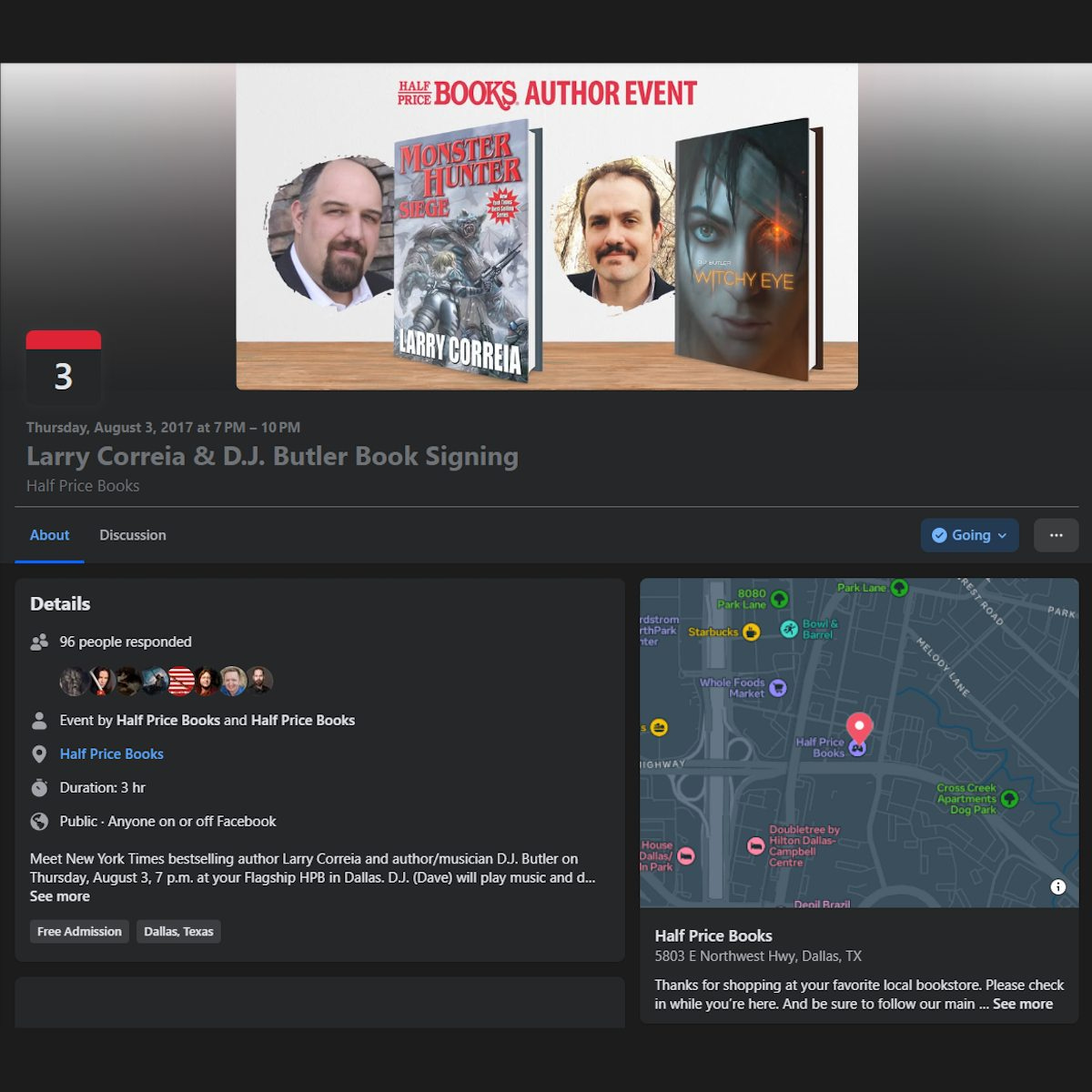Image resolution: width=1092 pixels, height=1092 pixels.
Task: Click the Duration: 3 hr text
Action: coord(103,787)
